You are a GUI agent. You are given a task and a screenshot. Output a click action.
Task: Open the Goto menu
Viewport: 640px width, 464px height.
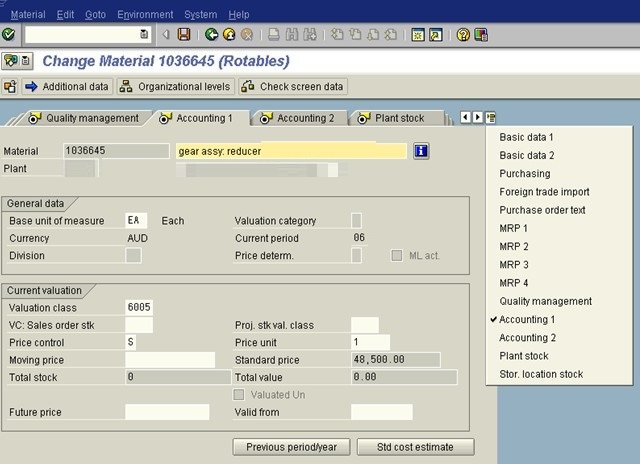tap(95, 15)
